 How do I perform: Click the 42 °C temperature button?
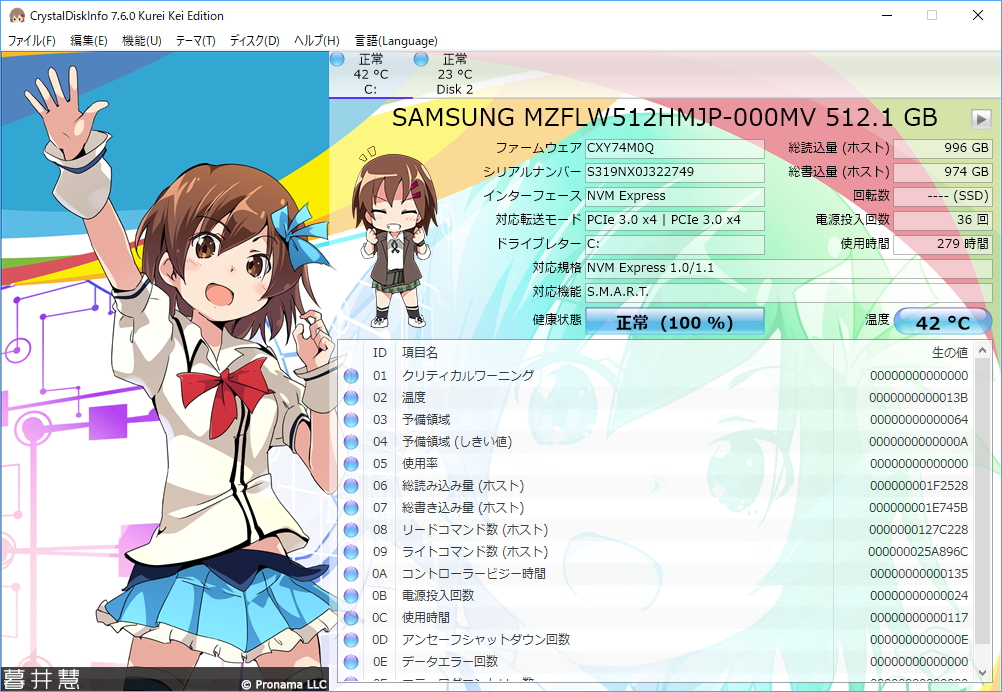click(943, 322)
